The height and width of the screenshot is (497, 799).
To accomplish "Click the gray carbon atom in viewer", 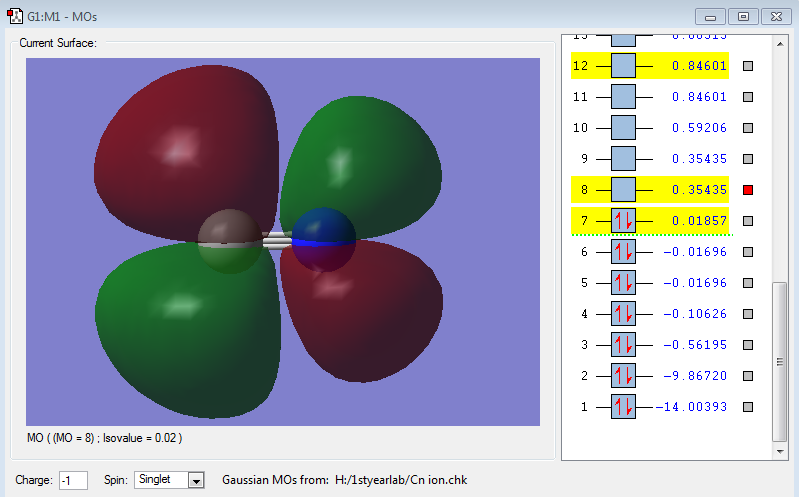I will [230, 241].
